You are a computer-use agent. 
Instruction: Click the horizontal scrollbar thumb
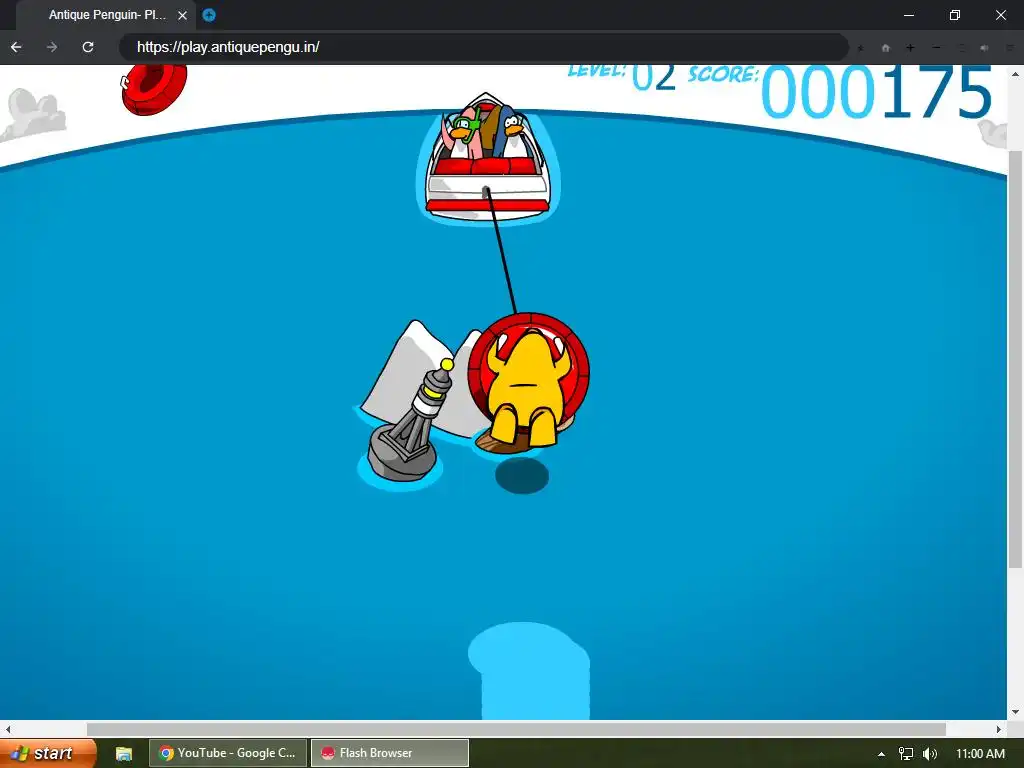[x=516, y=729]
